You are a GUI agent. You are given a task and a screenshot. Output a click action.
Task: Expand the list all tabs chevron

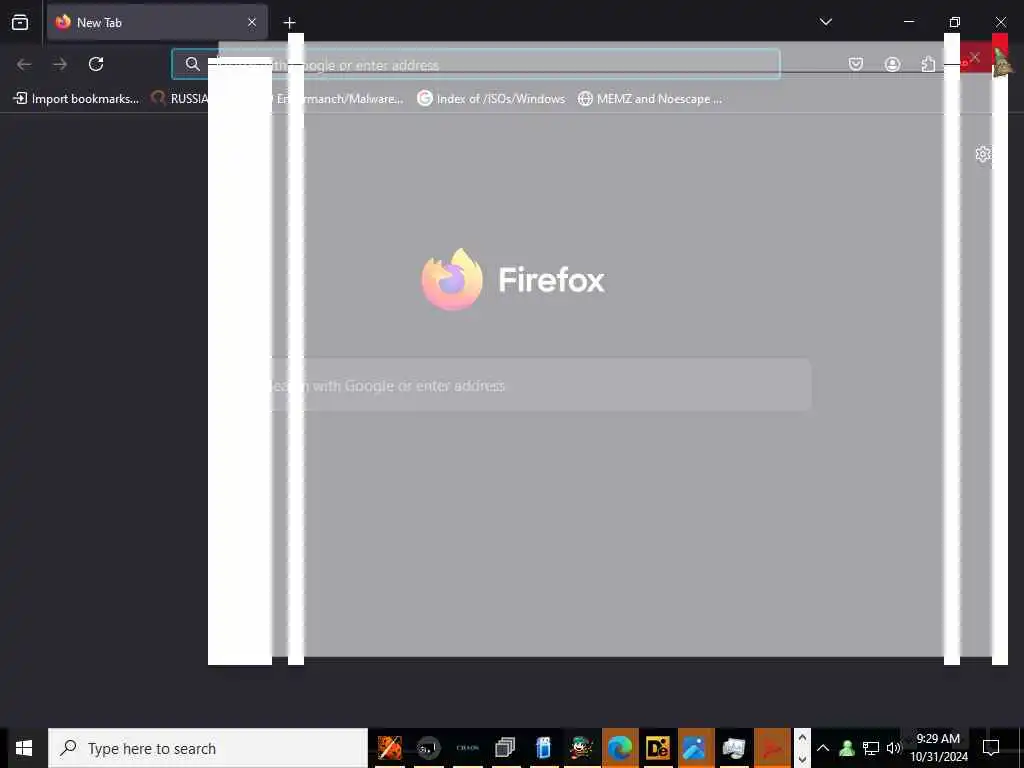825,22
